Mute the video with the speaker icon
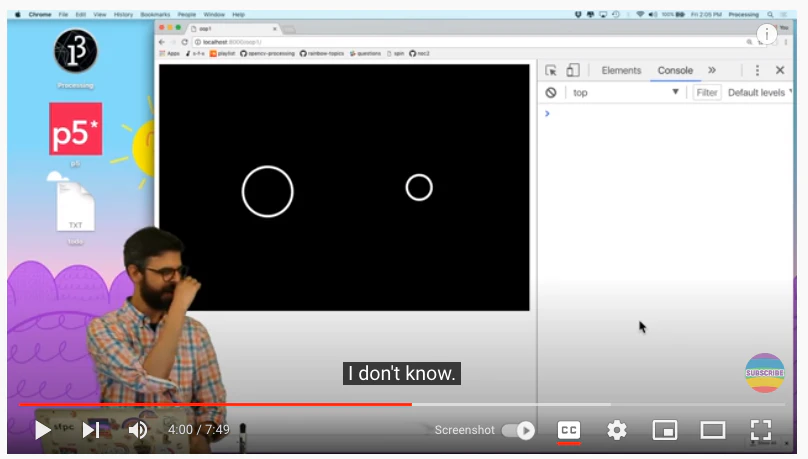Viewport: 808px width, 459px height. coord(138,430)
